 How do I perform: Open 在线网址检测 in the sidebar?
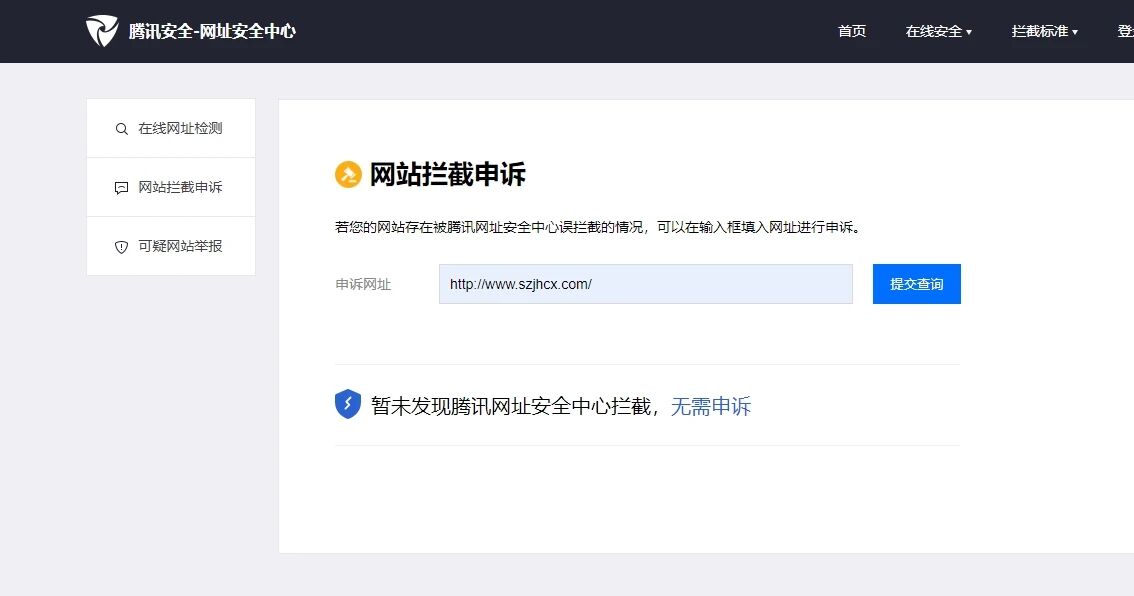click(171, 128)
